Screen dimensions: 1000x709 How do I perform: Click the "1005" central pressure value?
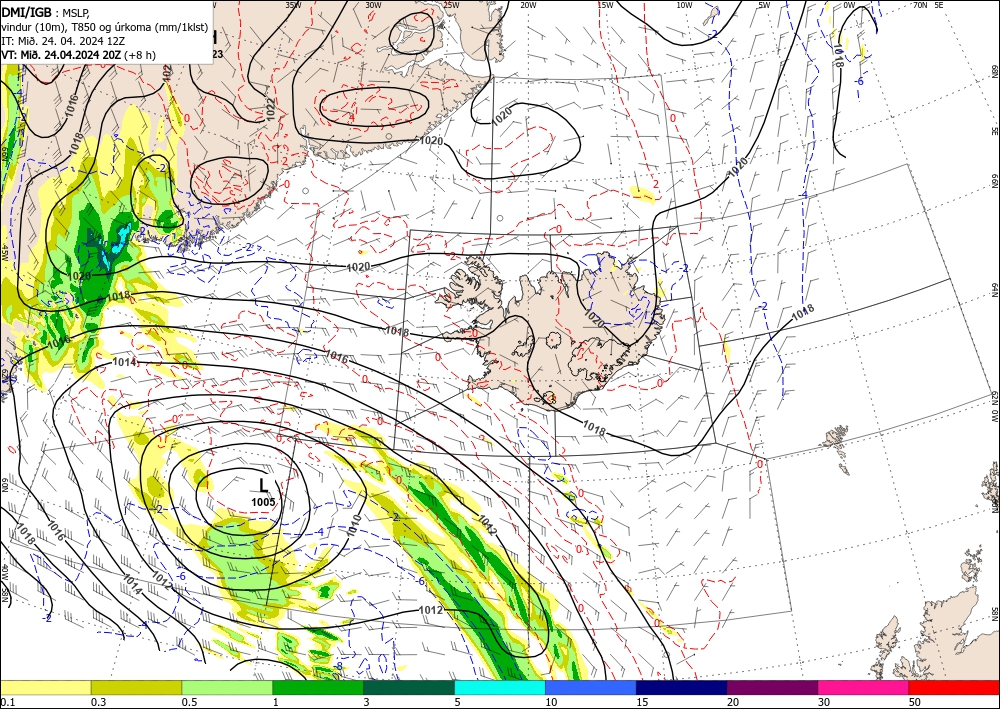point(263,502)
